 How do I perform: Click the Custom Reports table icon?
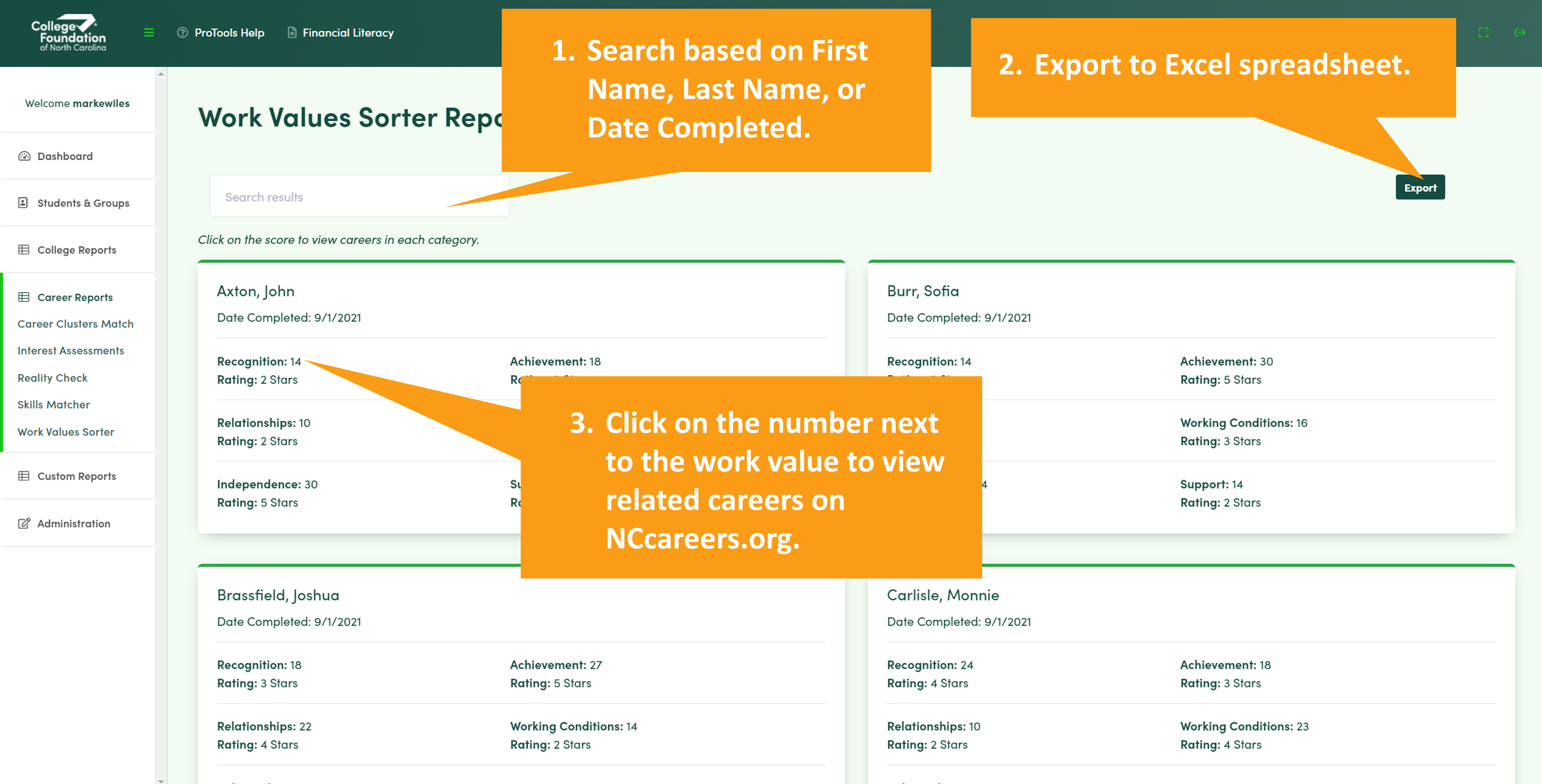point(23,476)
